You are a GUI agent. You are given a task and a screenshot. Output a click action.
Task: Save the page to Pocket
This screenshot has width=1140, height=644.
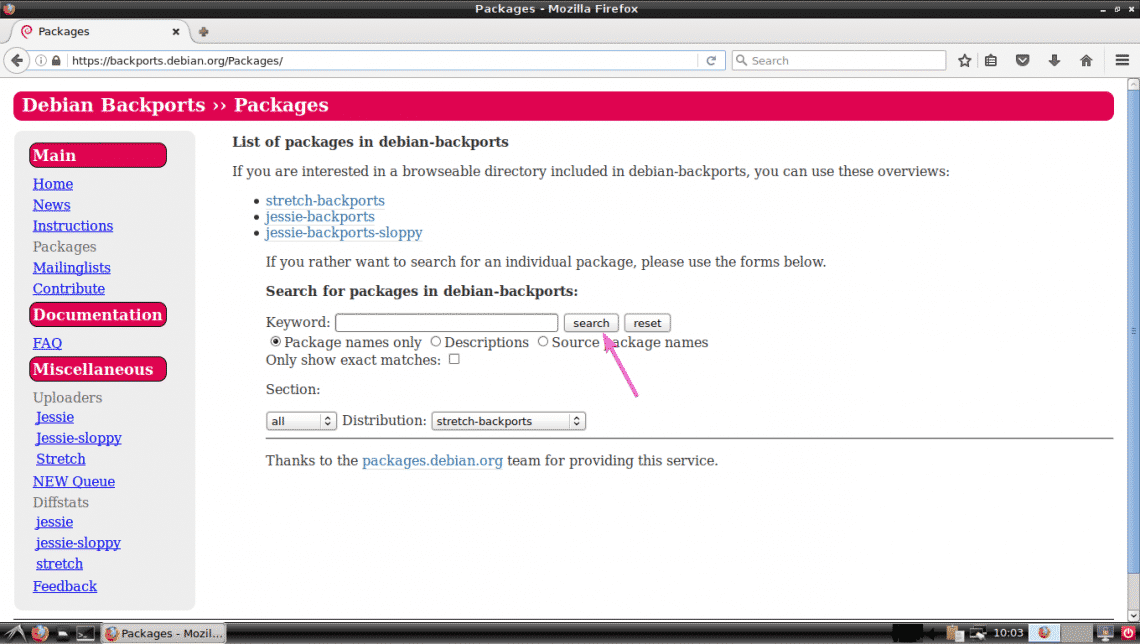click(x=1022, y=60)
